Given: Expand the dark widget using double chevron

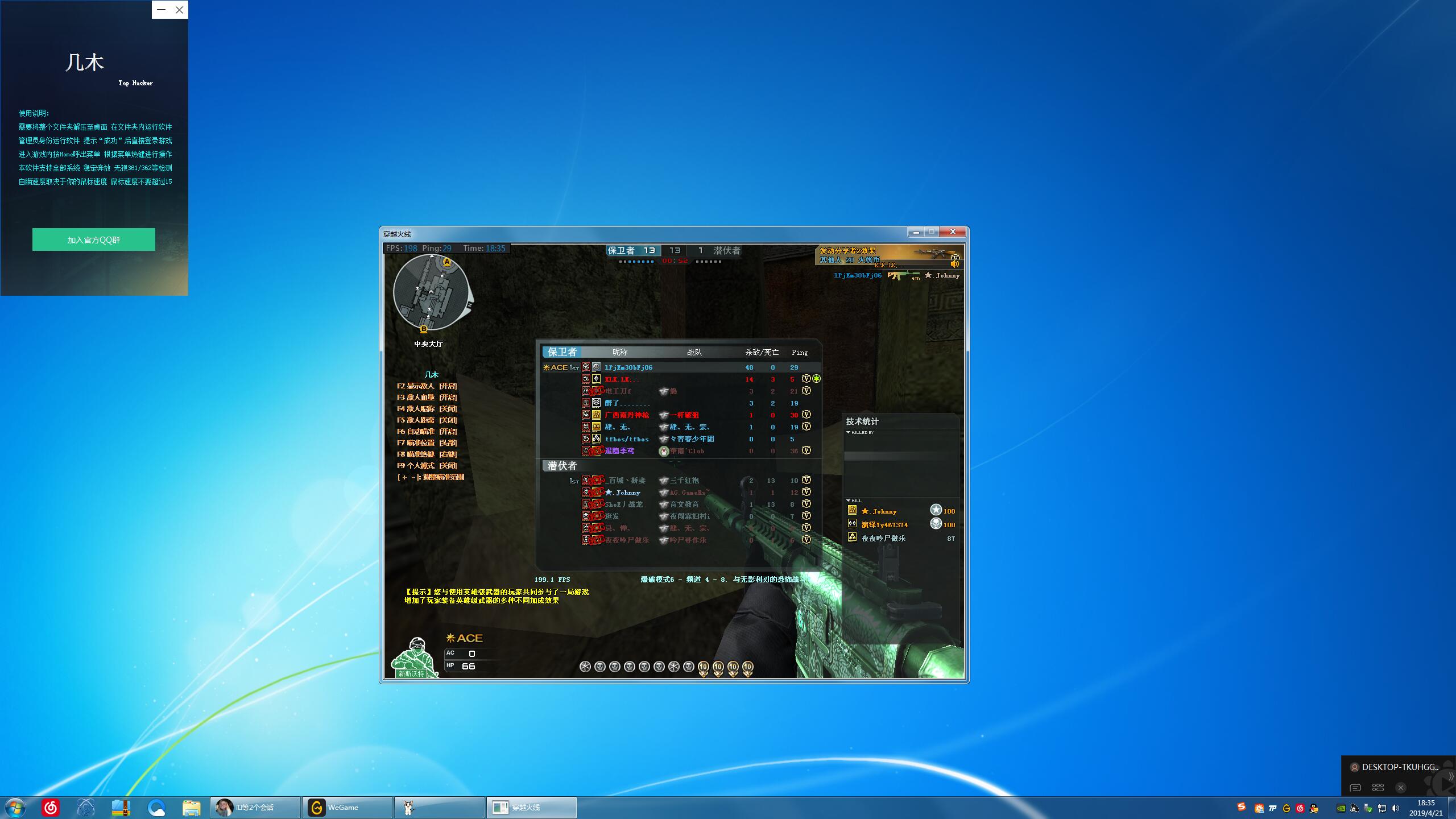Looking at the screenshot, I should coord(1450,776).
